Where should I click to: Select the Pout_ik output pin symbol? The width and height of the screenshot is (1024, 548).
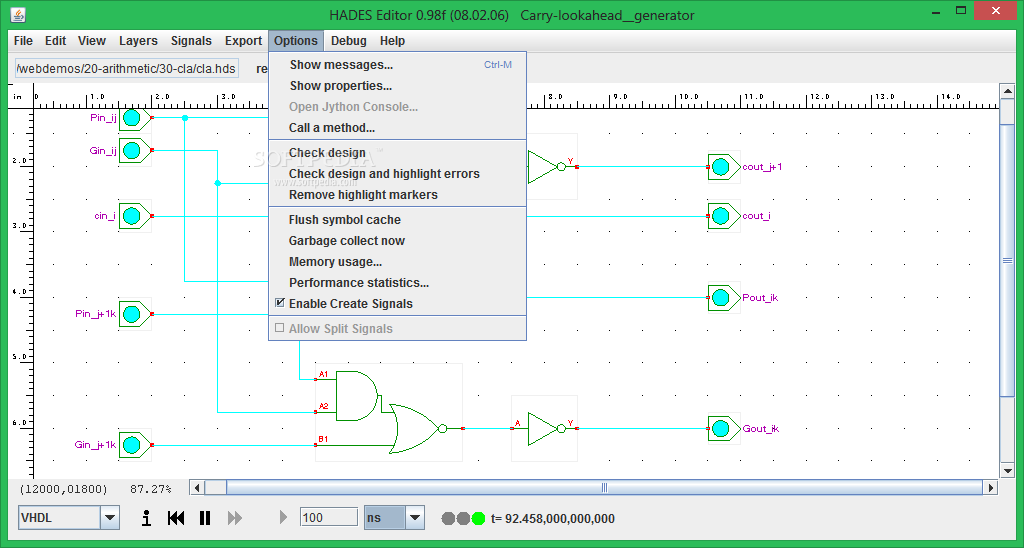point(724,298)
